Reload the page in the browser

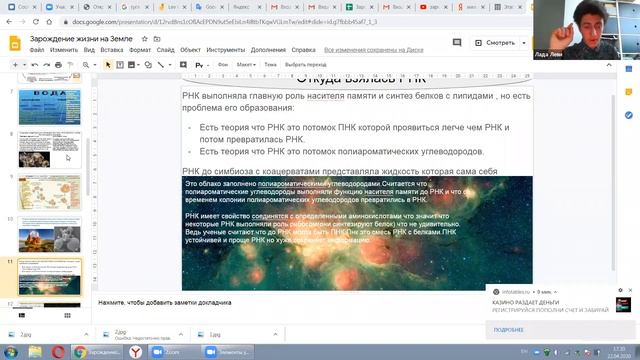[x=36, y=22]
